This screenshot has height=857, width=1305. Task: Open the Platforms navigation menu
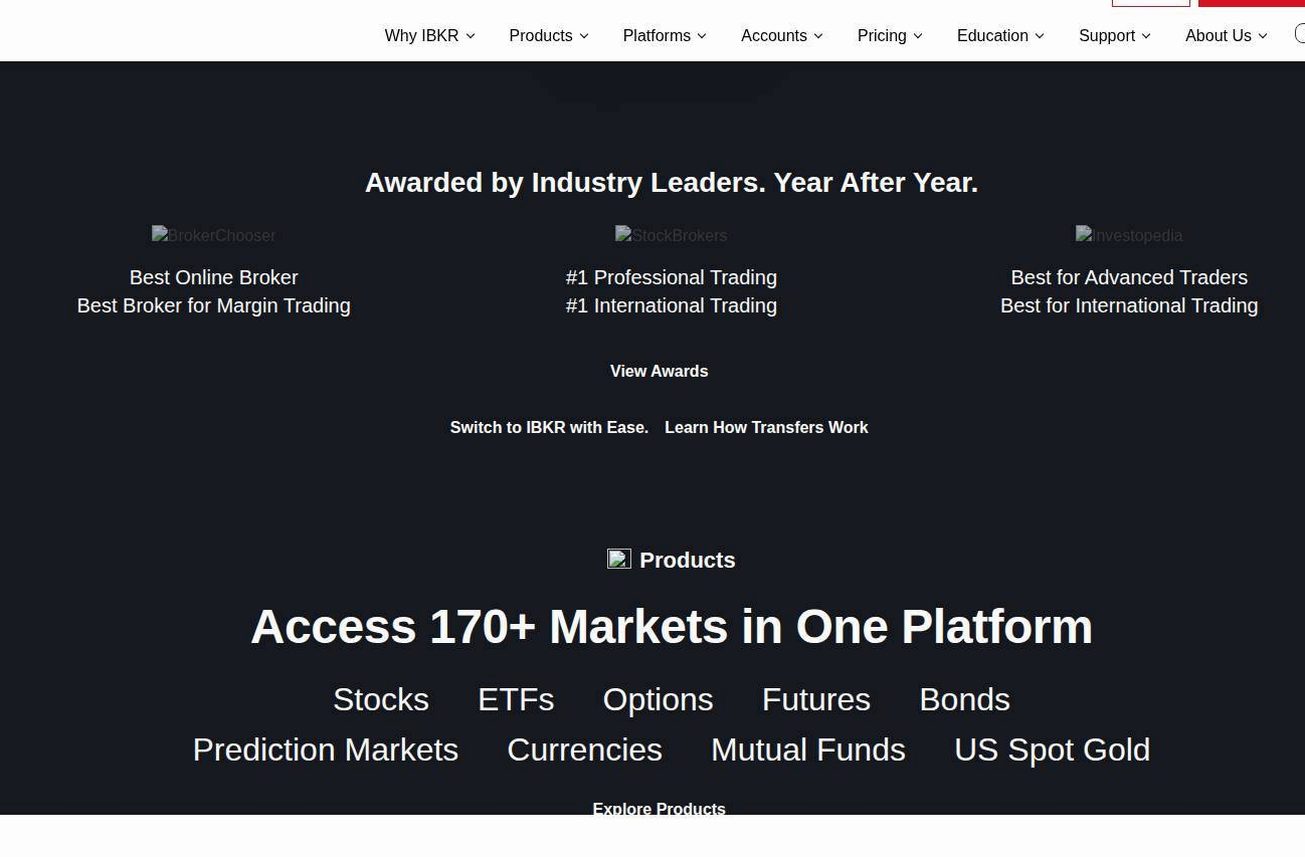click(x=664, y=36)
